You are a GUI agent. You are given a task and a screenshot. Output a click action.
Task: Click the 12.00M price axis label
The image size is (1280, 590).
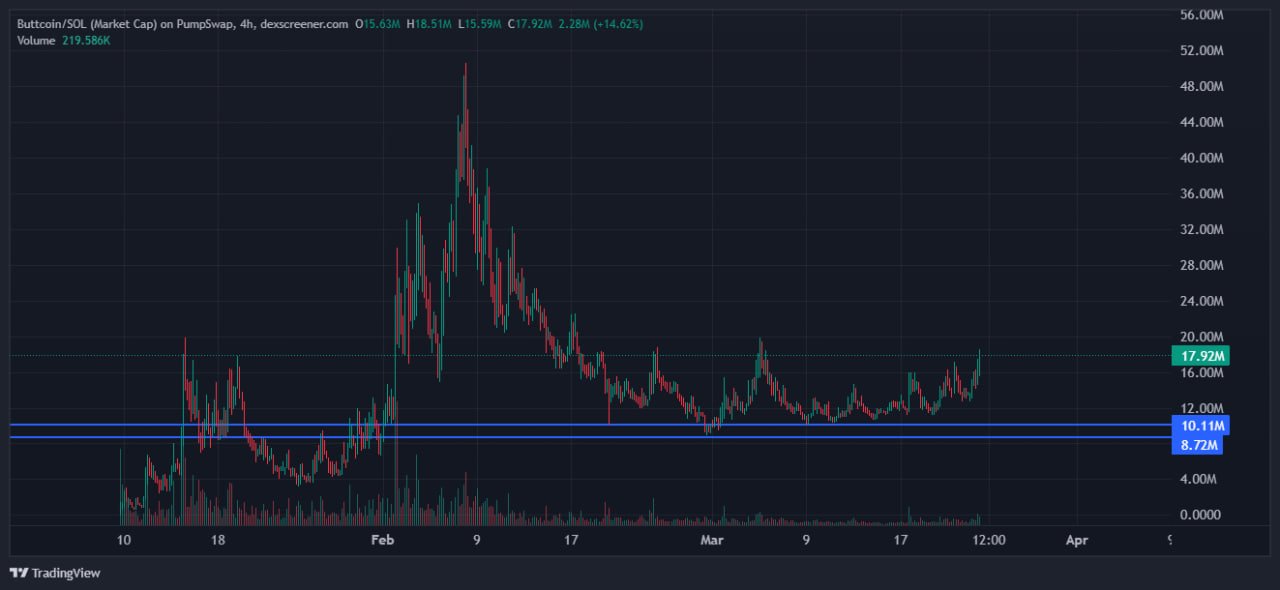(x=1201, y=408)
